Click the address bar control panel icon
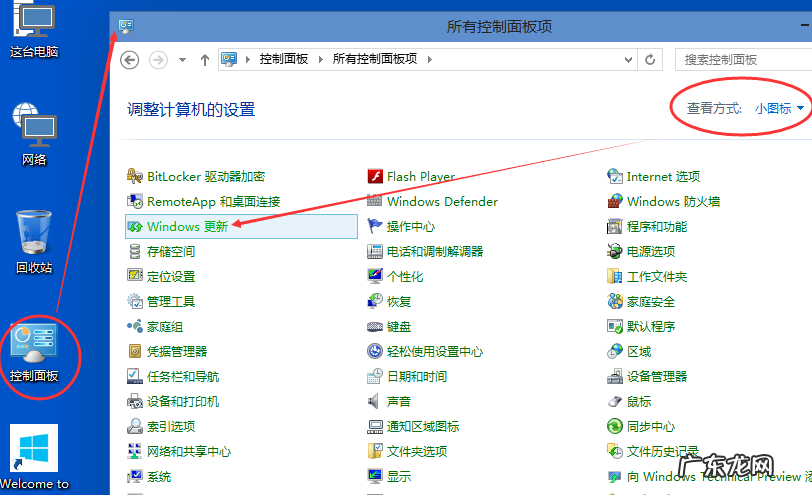This screenshot has height=495, width=812. [x=229, y=59]
